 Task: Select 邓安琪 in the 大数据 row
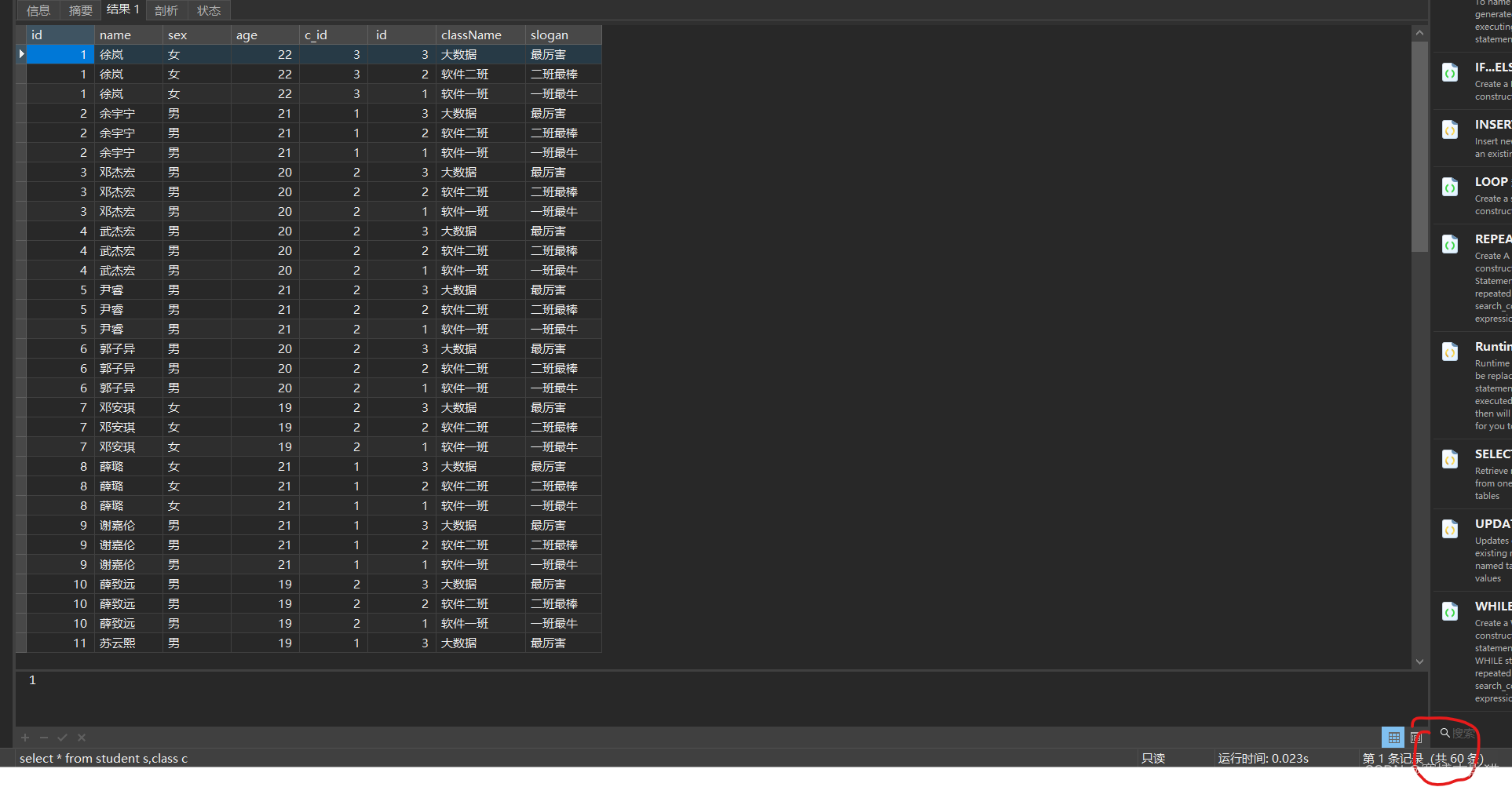(x=129, y=407)
